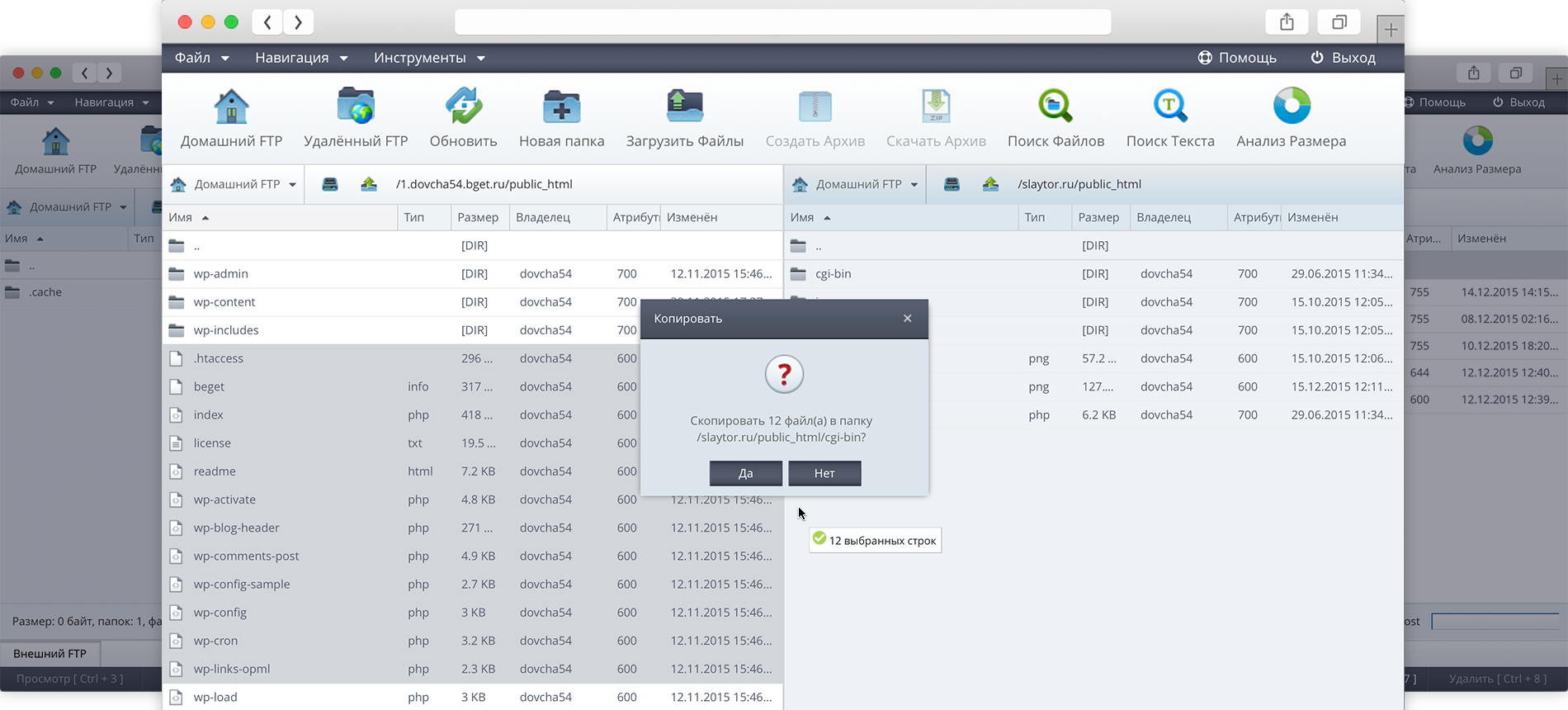Confirm copy with Да button
This screenshot has width=1568, height=710.
click(746, 473)
